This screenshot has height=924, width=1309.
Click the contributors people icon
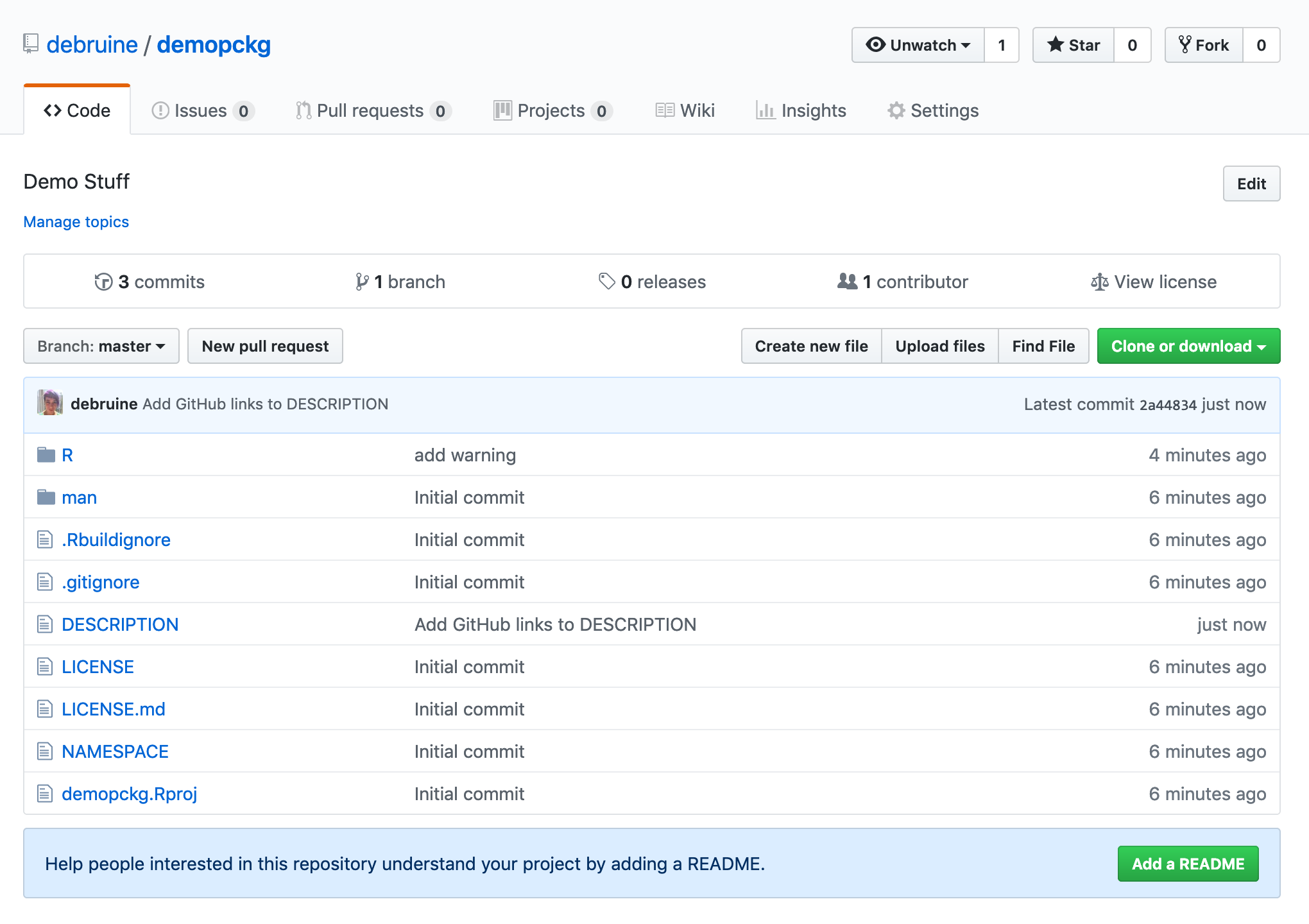847,281
